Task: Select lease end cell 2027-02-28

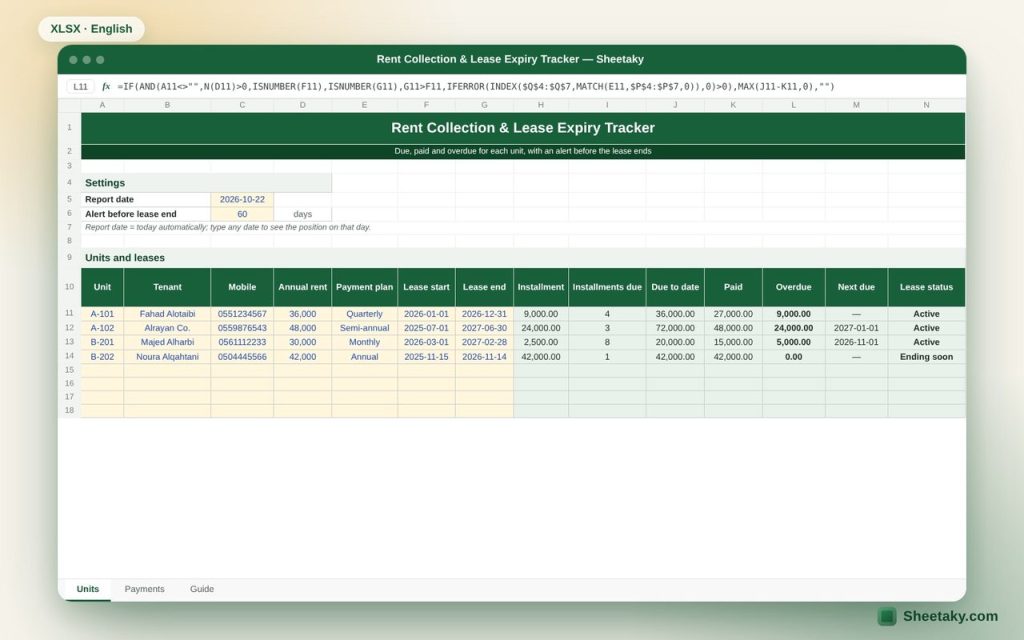Action: (484, 342)
